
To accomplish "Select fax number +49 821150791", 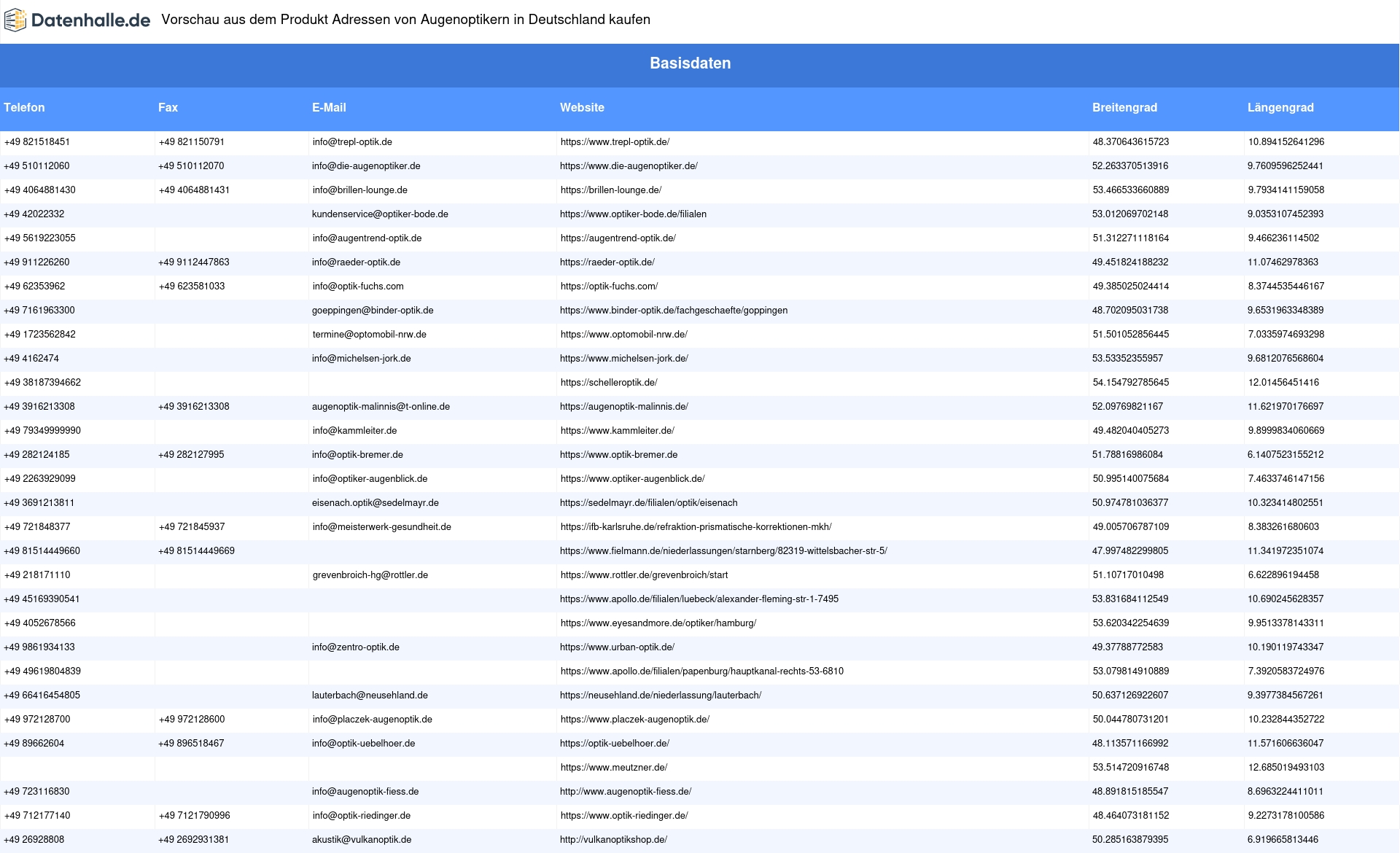I will point(192,142).
